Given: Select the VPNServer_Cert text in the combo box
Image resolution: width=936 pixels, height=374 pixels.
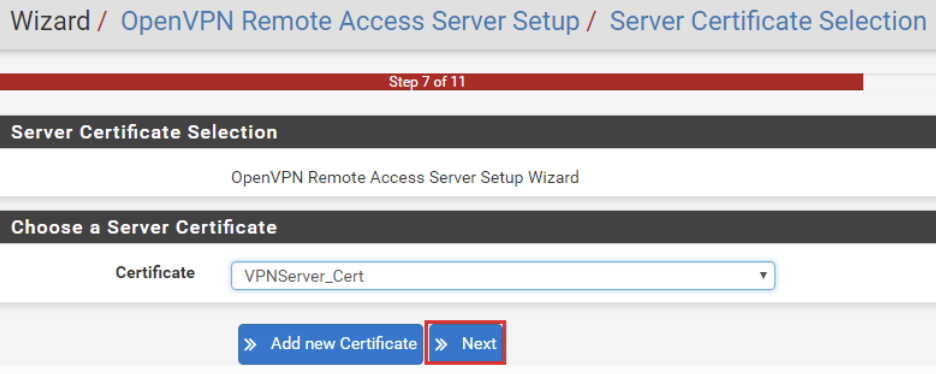Looking at the screenshot, I should pyautogui.click(x=304, y=277).
